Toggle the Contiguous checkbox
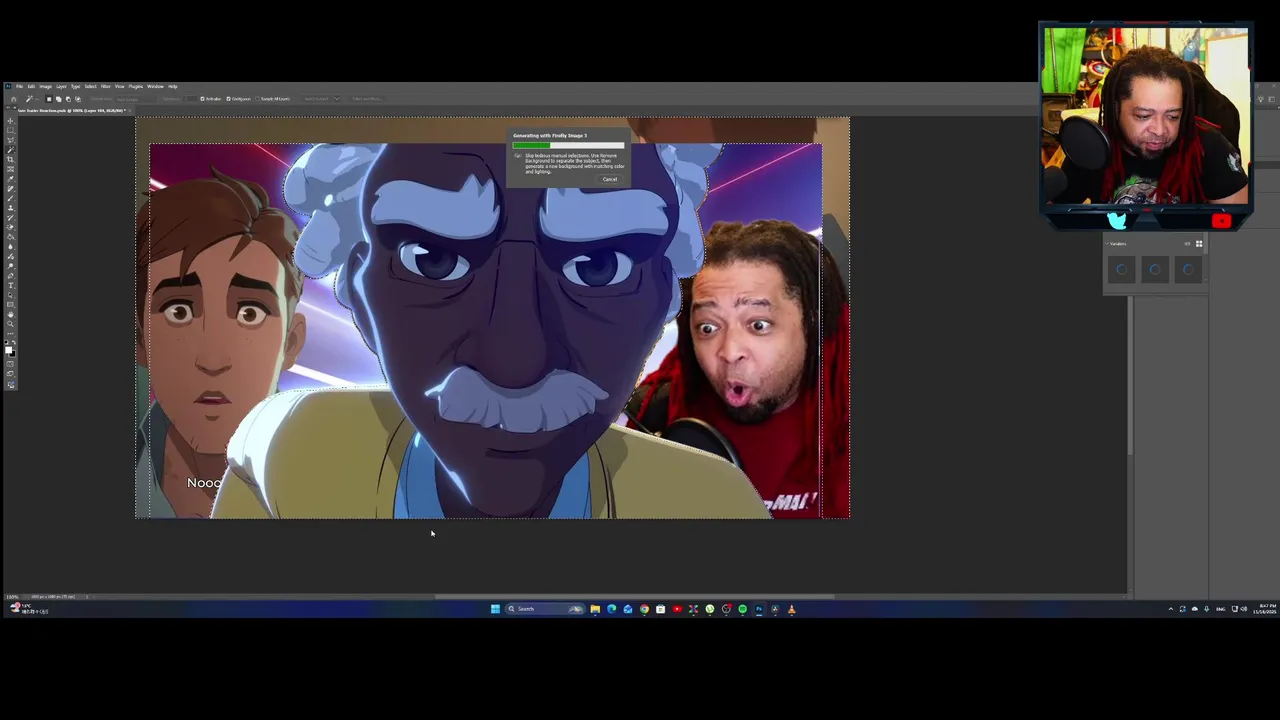This screenshot has height=720, width=1280. [x=228, y=99]
